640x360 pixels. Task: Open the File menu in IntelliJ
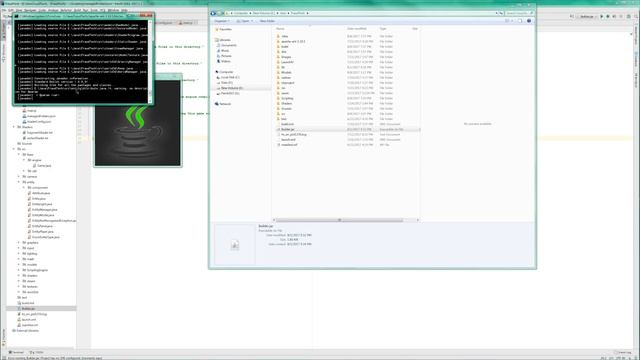coord(5,10)
